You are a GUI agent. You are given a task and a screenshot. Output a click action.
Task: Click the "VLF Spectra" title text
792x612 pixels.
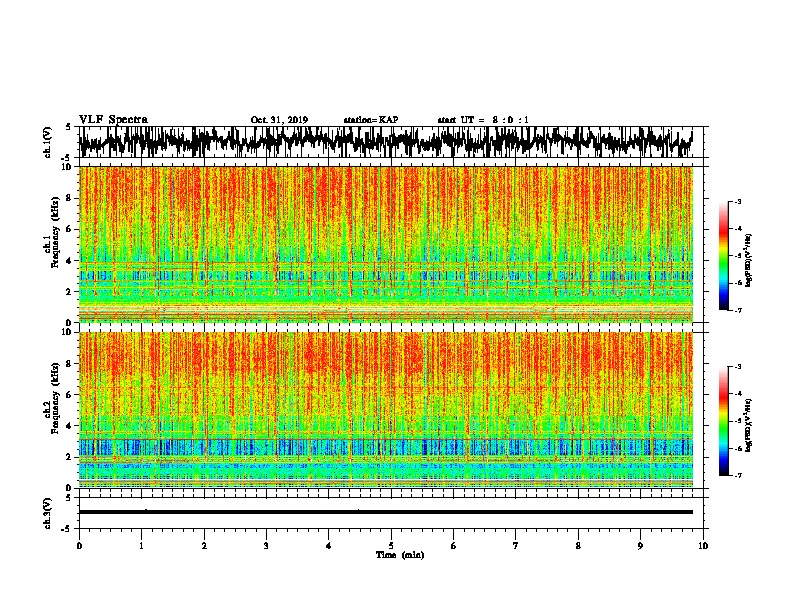tap(113, 120)
